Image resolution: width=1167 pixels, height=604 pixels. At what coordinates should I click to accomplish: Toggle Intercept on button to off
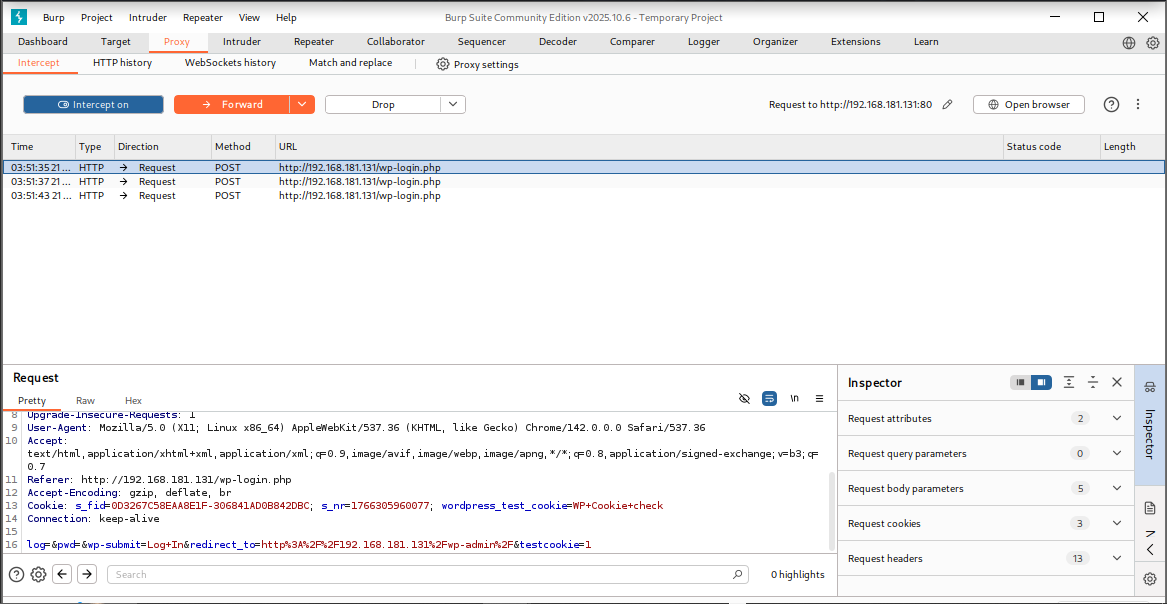pos(93,104)
